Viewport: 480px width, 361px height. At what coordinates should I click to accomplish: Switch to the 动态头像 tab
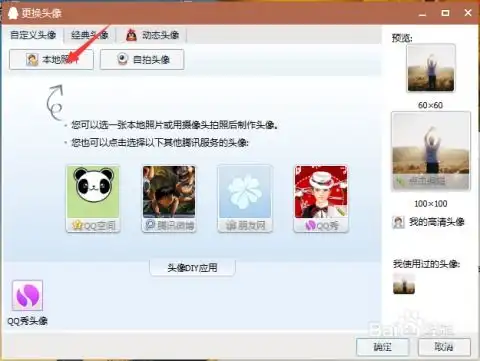(153, 35)
